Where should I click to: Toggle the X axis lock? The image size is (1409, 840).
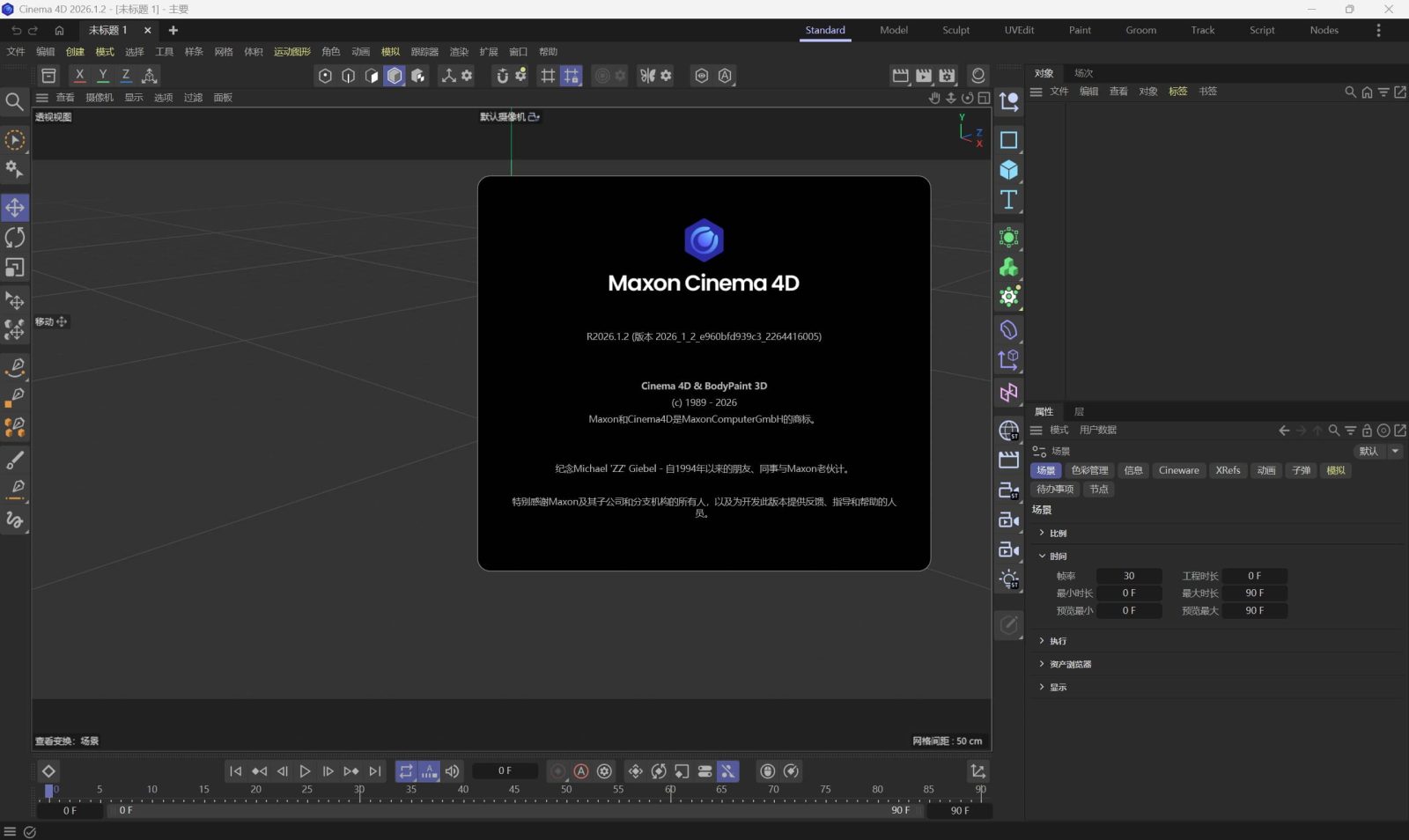point(79,76)
